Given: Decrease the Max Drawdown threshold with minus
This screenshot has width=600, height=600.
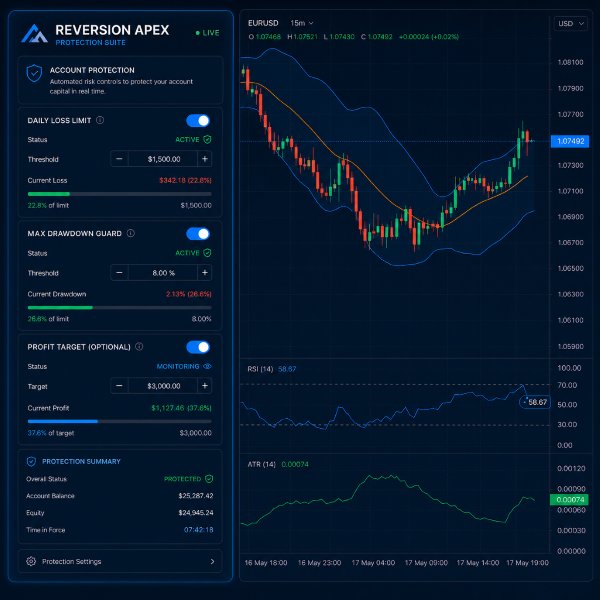Looking at the screenshot, I should click(119, 272).
